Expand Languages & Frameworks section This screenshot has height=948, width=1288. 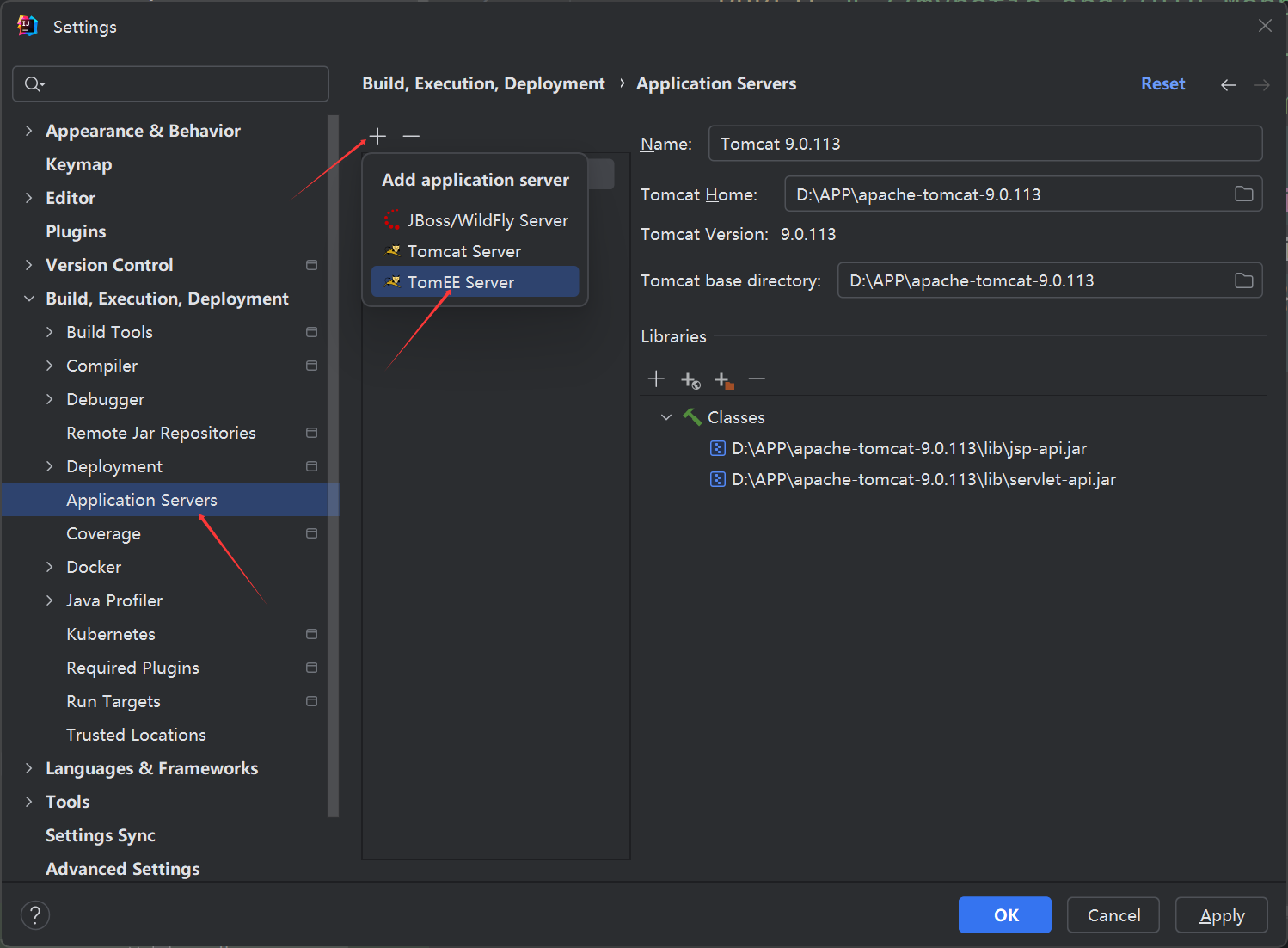click(28, 768)
